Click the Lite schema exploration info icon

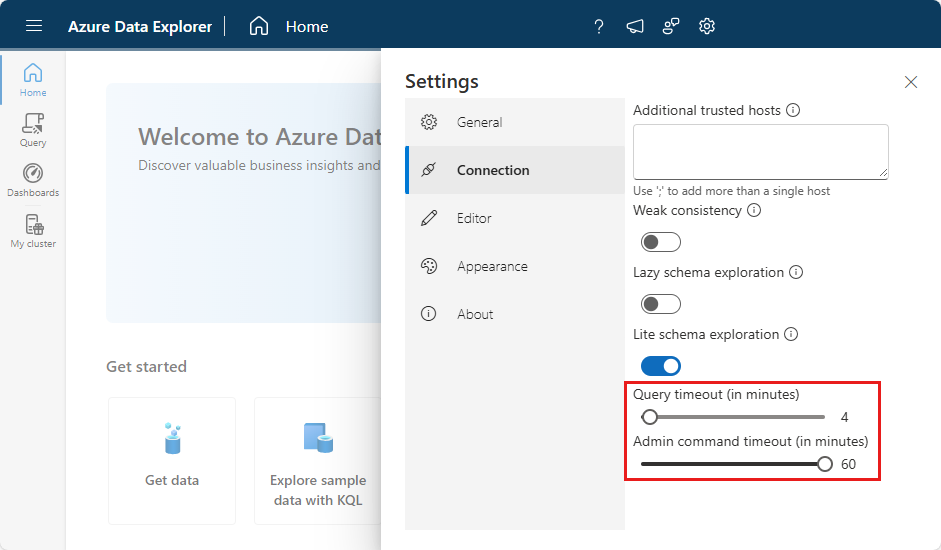click(x=791, y=334)
